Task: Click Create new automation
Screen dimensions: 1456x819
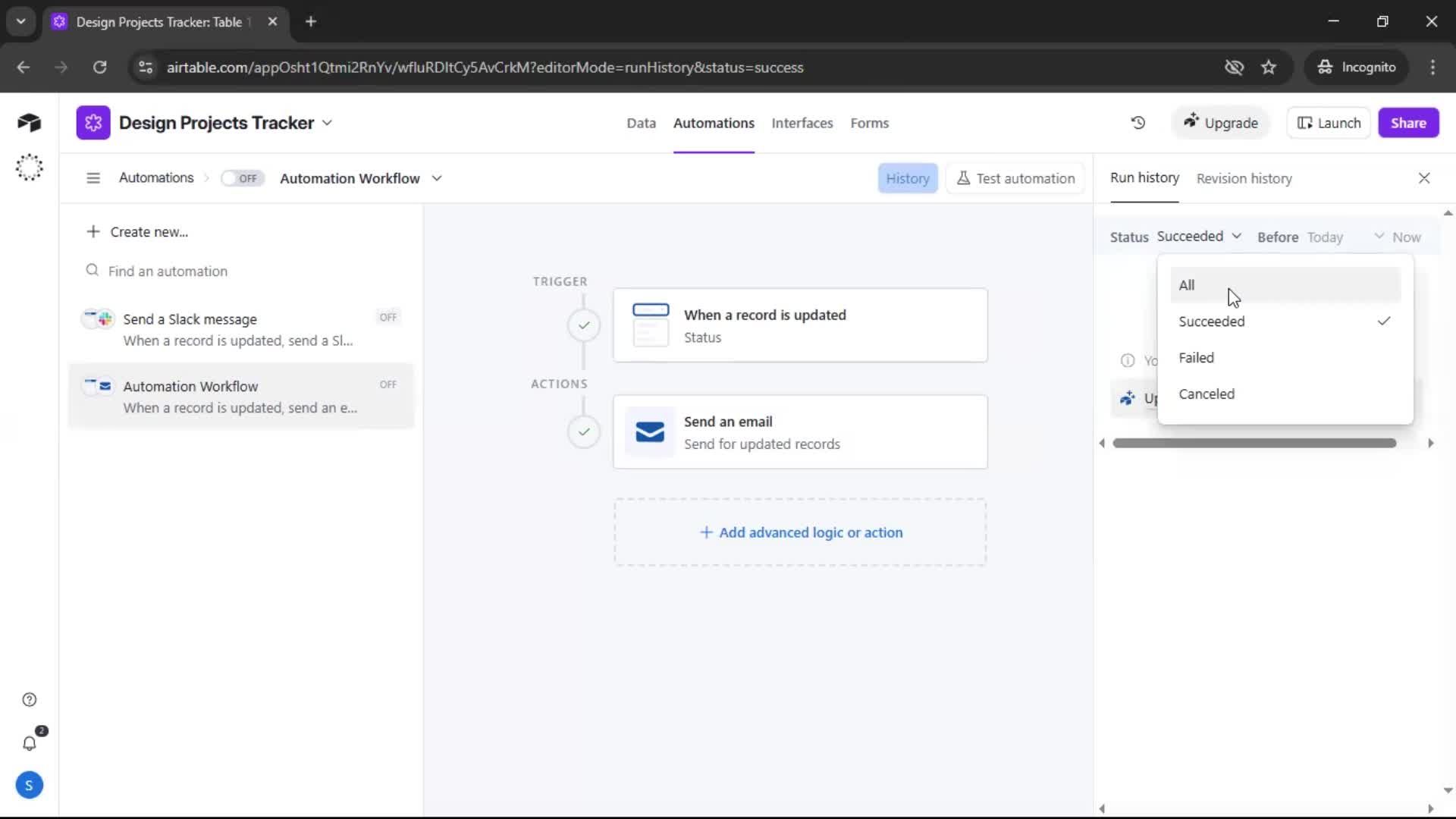Action: (x=137, y=231)
